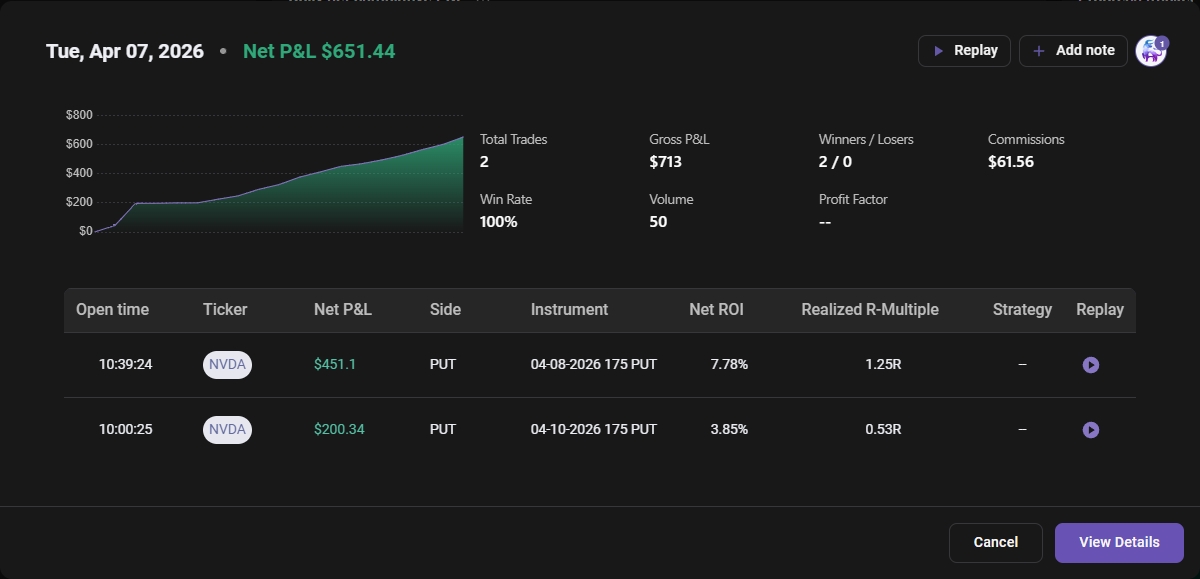1200x579 pixels.
Task: Select NVDA ticker tag in 10:39:24 row
Action: point(227,365)
